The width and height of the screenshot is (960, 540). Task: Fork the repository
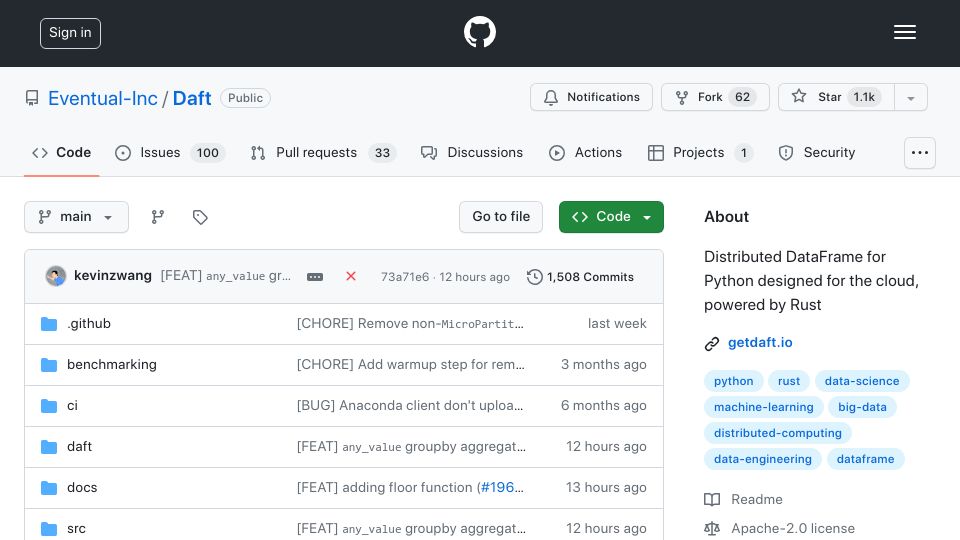pyautogui.click(x=715, y=97)
